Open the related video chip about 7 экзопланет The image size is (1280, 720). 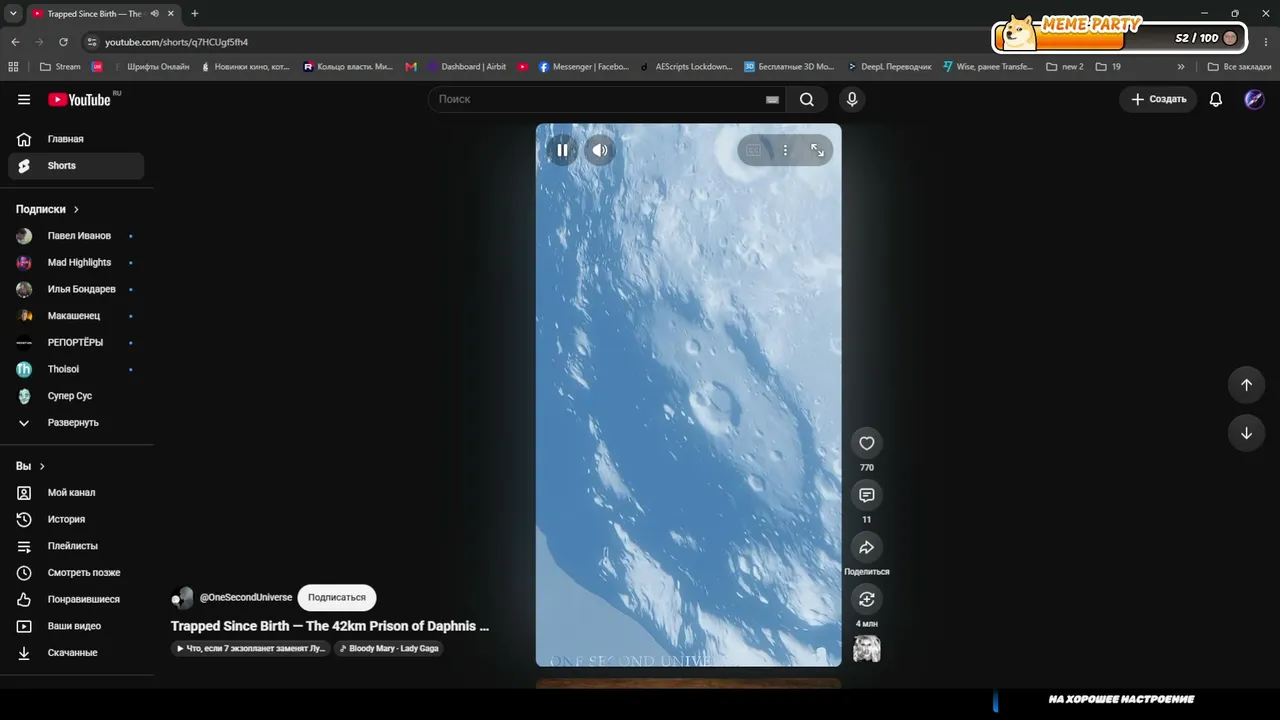pyautogui.click(x=251, y=648)
